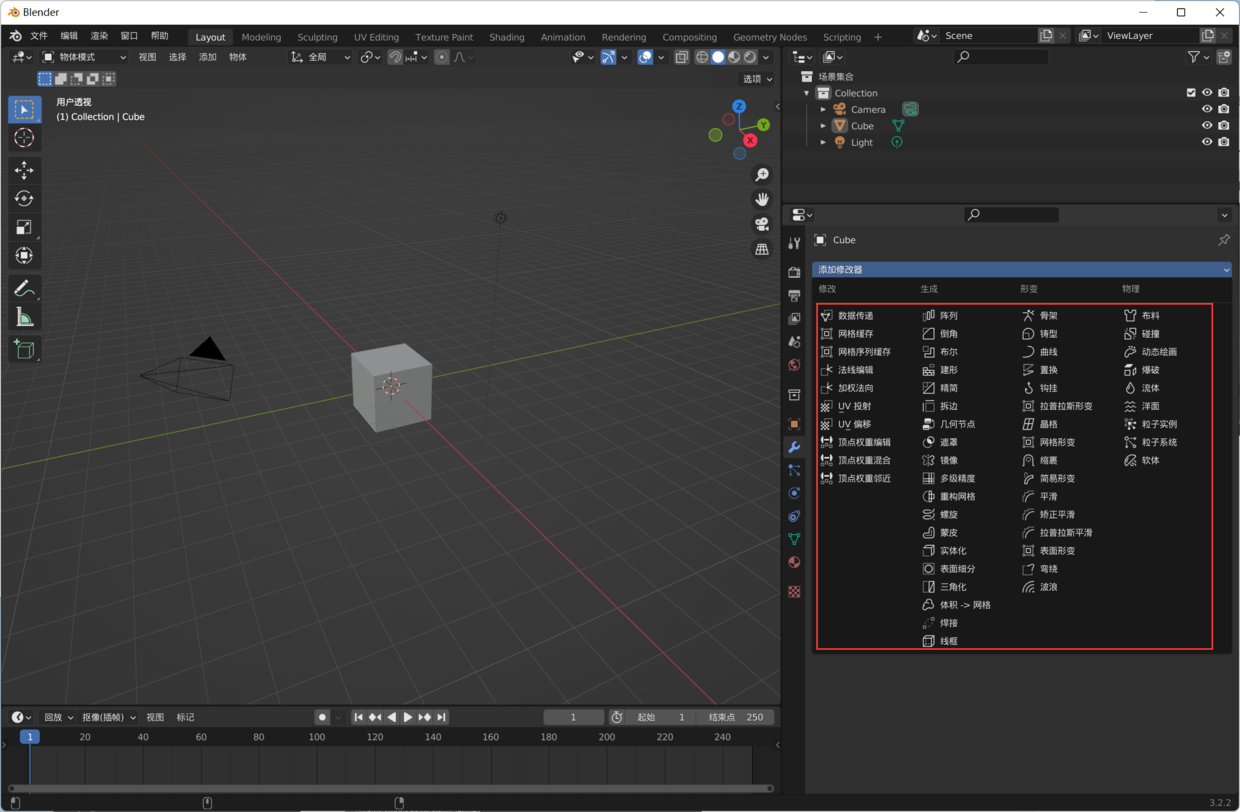Screen dimensions: 1240x812
Task: Uncheck the Collection exclude checkbox
Action: [1191, 93]
